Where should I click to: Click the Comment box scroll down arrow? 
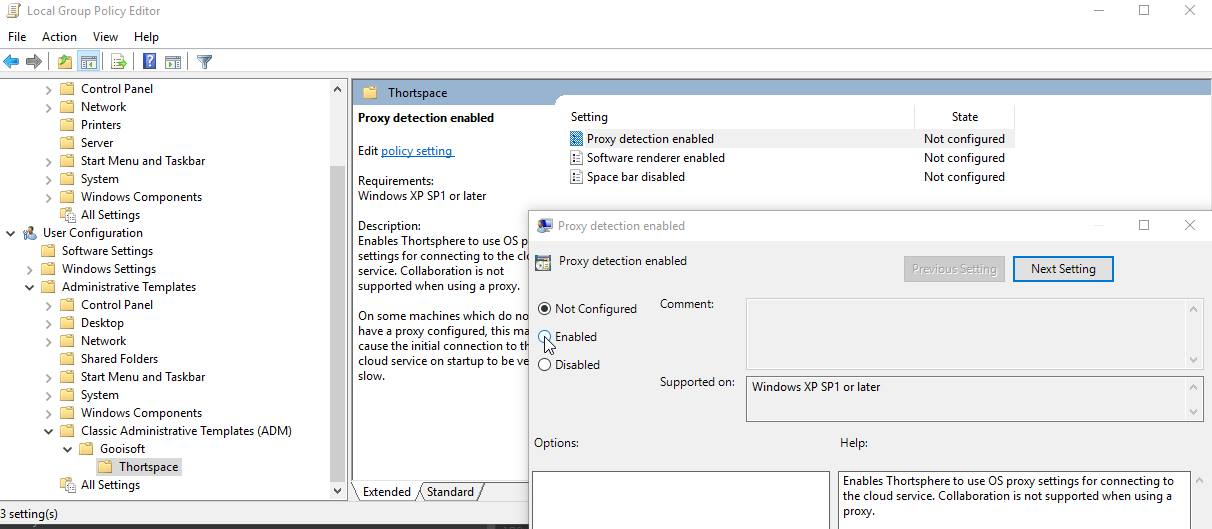[1194, 359]
